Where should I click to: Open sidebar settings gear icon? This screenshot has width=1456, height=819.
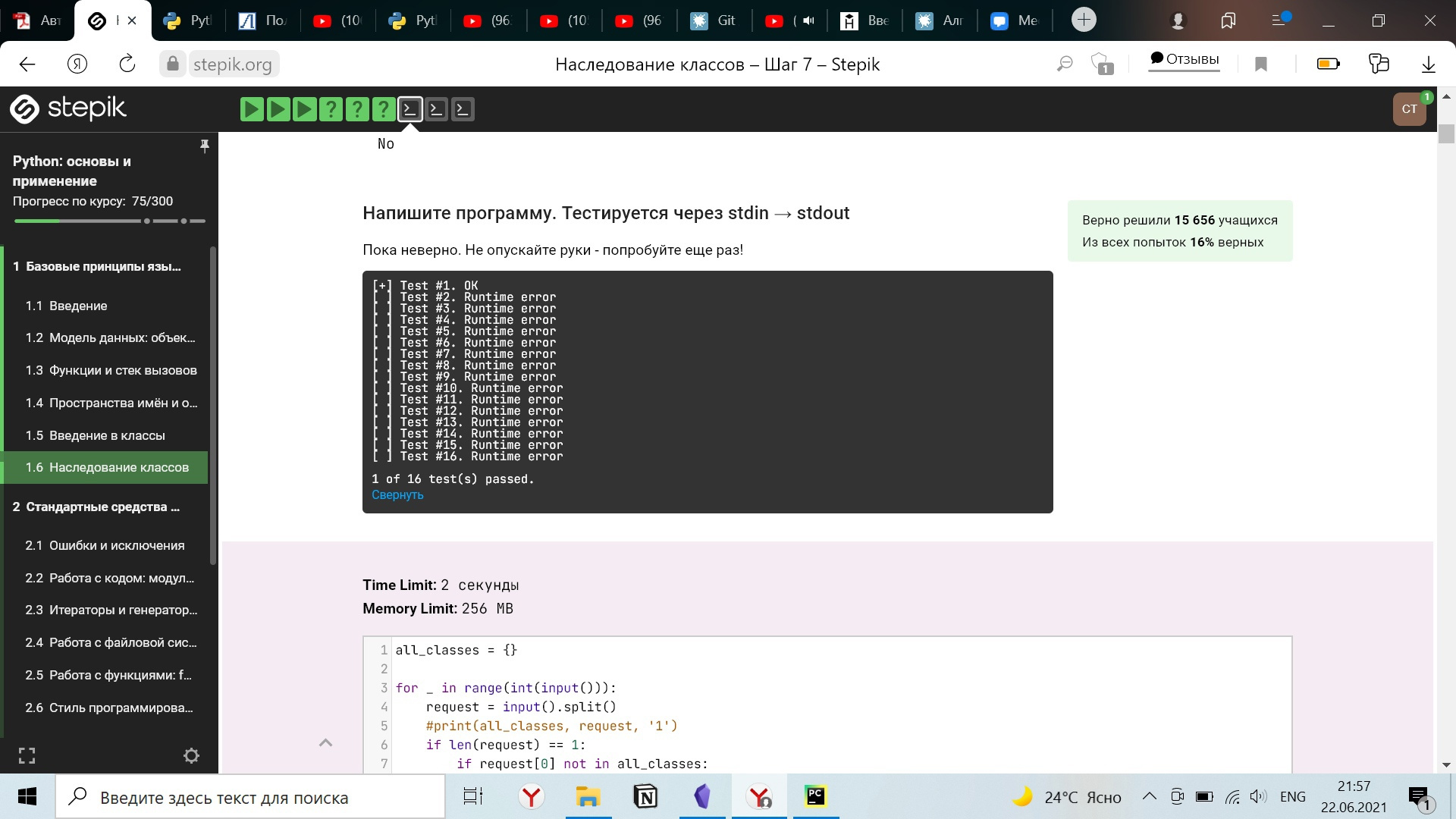click(191, 755)
